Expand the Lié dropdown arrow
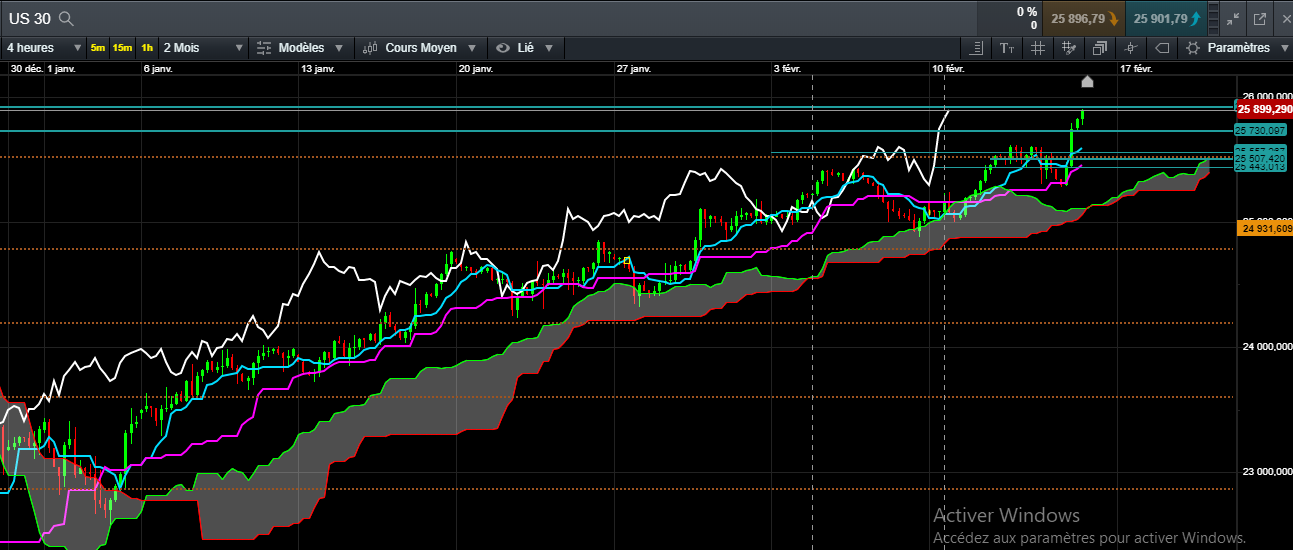This screenshot has height=550, width=1293. [548, 47]
